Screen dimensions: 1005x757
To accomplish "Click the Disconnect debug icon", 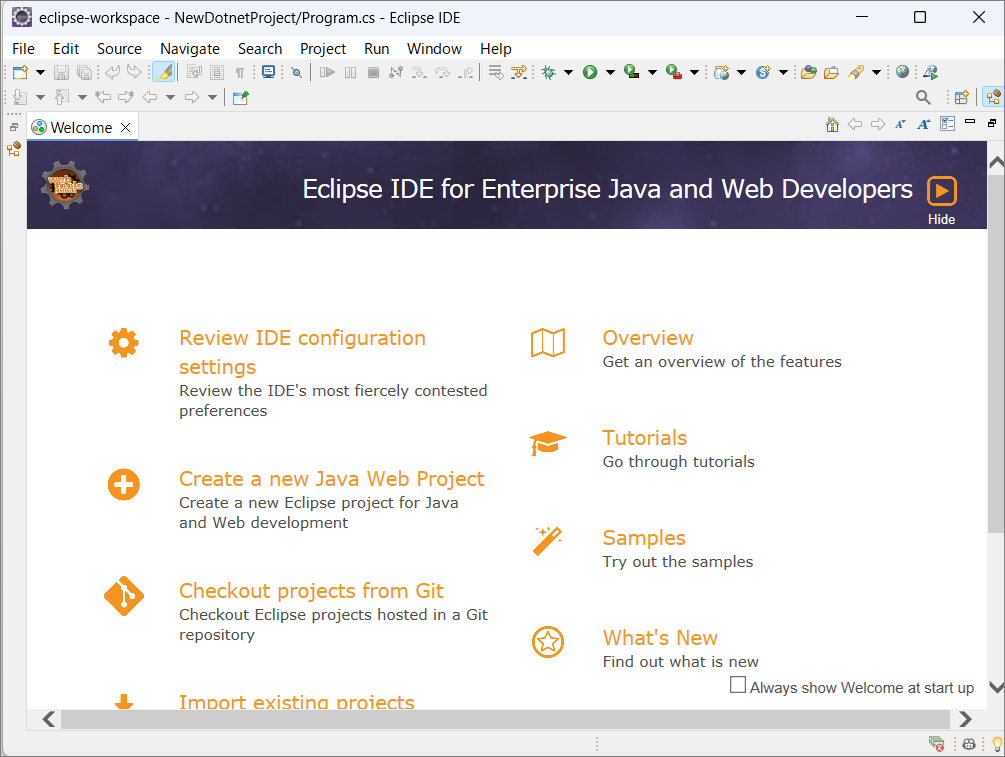I will [x=396, y=72].
